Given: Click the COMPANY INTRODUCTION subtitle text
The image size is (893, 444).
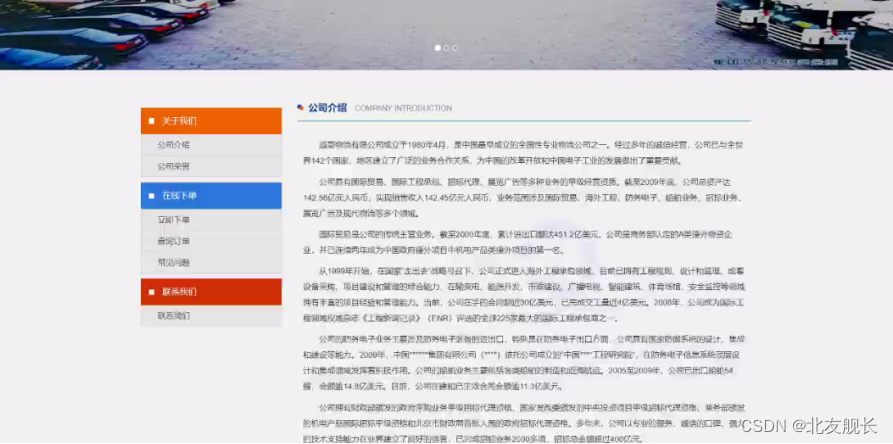Looking at the screenshot, I should 403,108.
